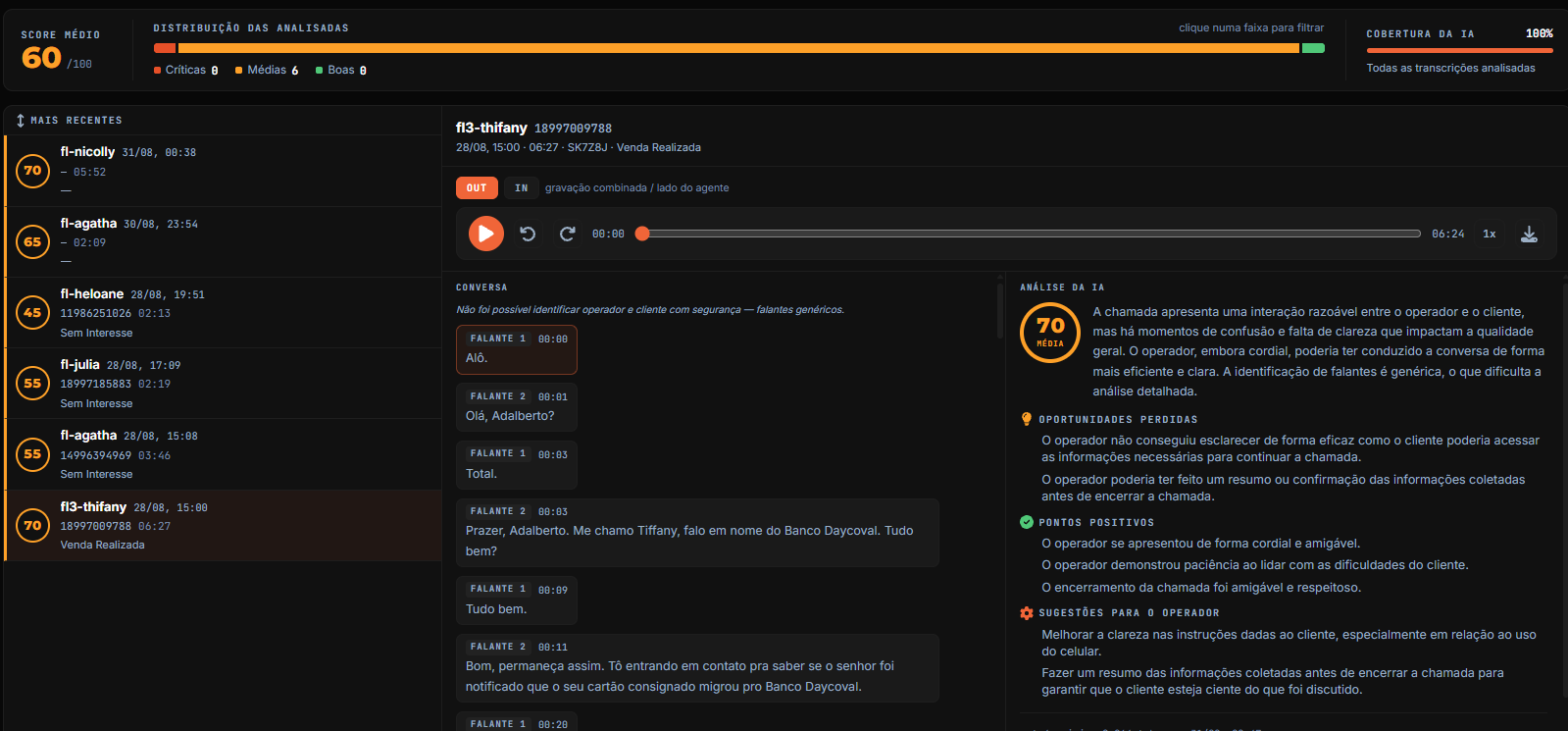Click the rewind/restart audio icon
Image resolution: width=1568 pixels, height=731 pixels.
pyautogui.click(x=528, y=234)
